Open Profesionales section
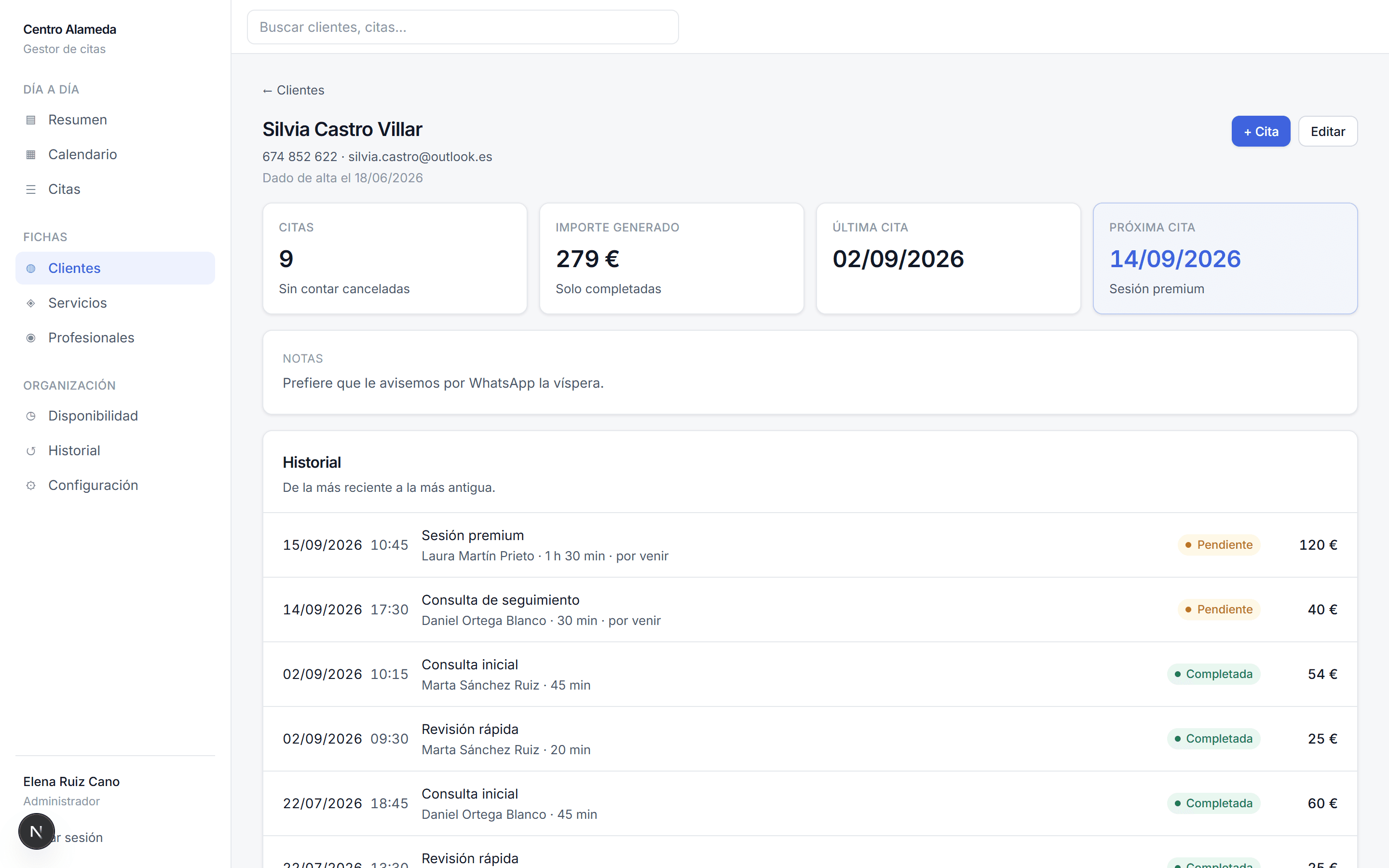Viewport: 1389px width, 868px height. [115, 338]
